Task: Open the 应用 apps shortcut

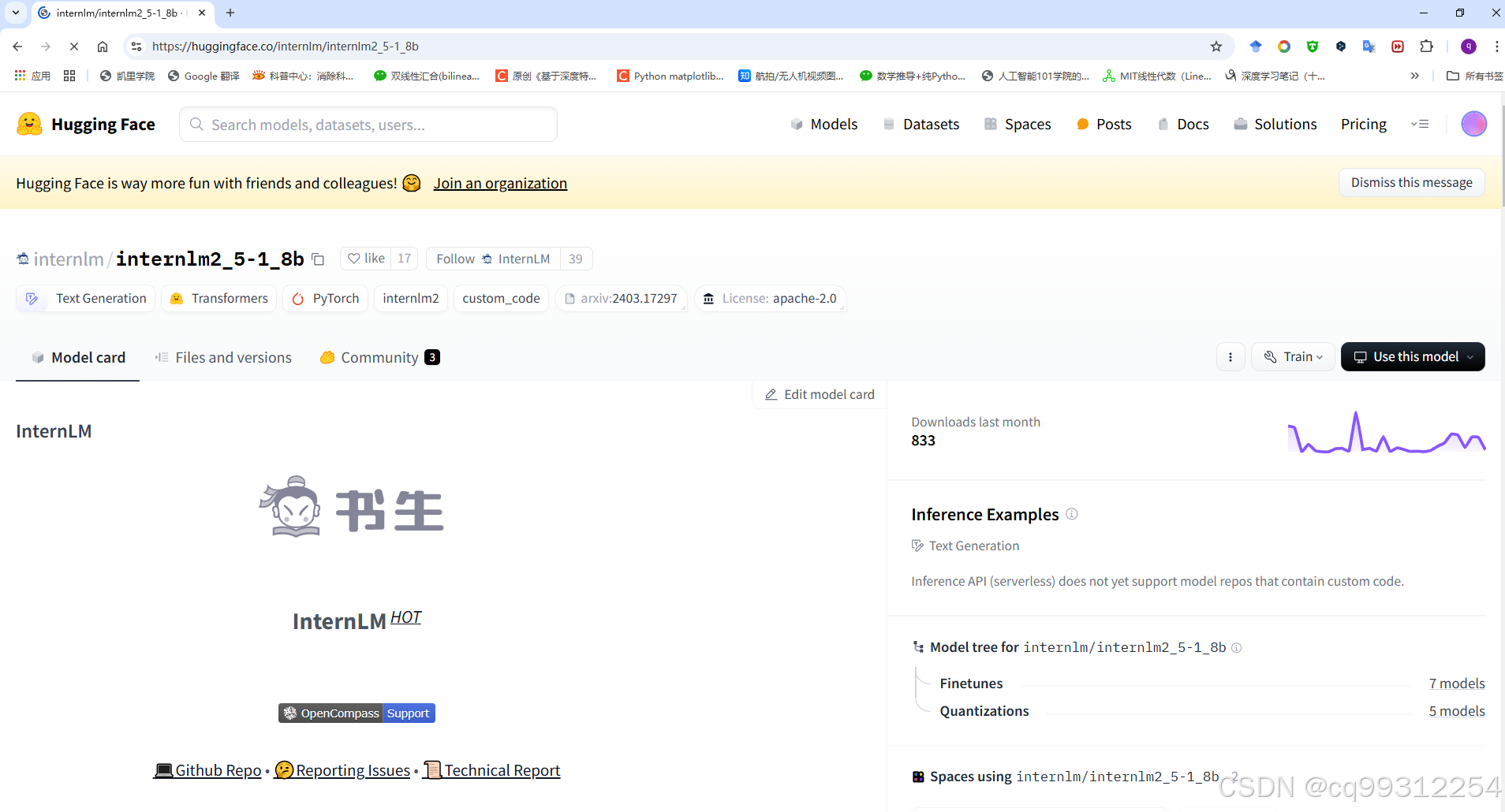Action: coord(32,76)
